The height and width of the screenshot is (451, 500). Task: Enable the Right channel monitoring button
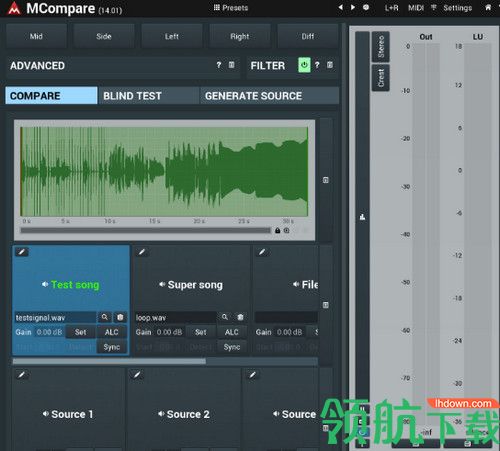tap(240, 36)
